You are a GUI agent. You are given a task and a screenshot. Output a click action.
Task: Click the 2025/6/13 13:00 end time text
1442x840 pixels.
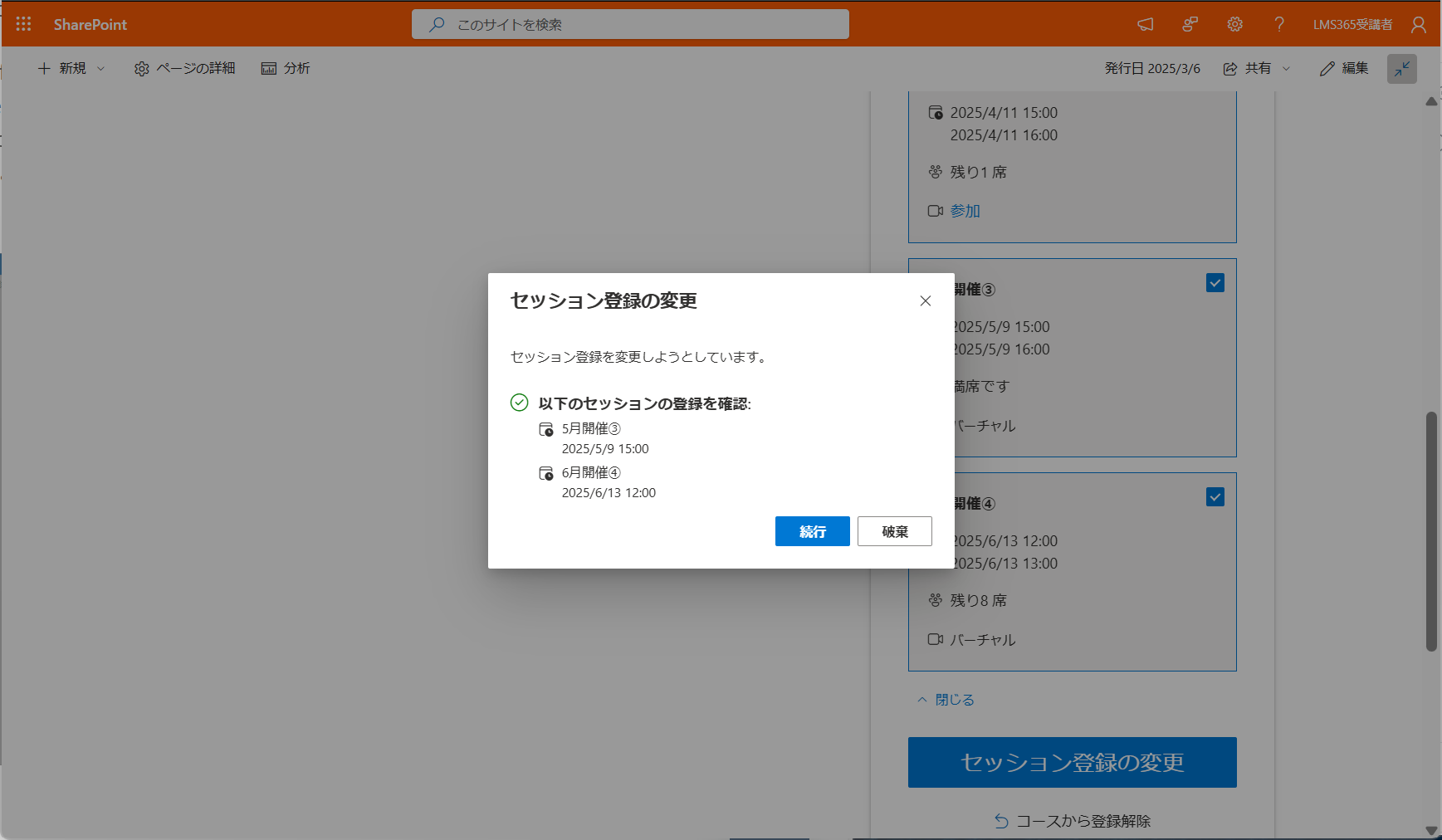point(1005,564)
